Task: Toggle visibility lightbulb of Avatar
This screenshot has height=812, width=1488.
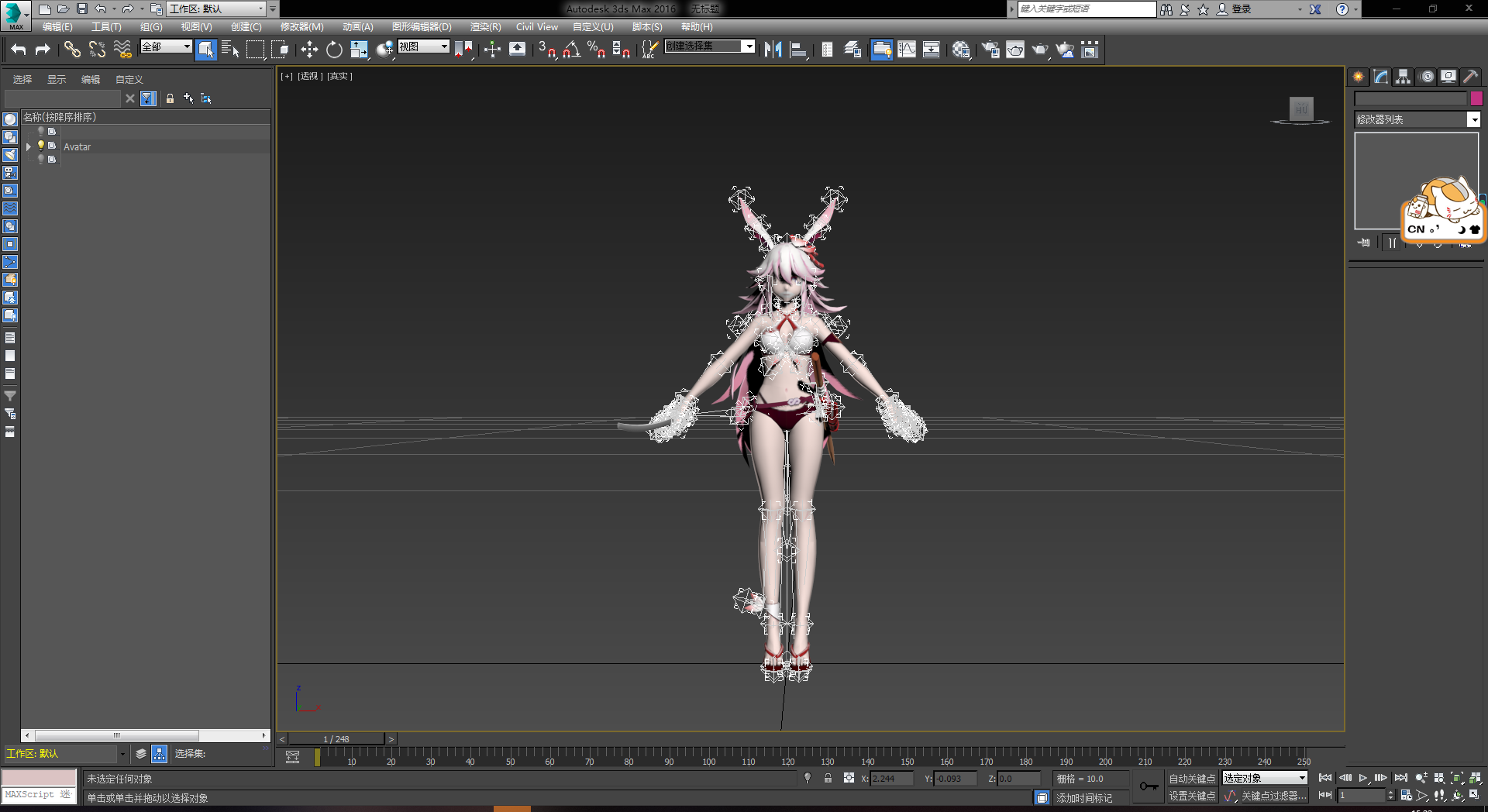Action: [41, 146]
